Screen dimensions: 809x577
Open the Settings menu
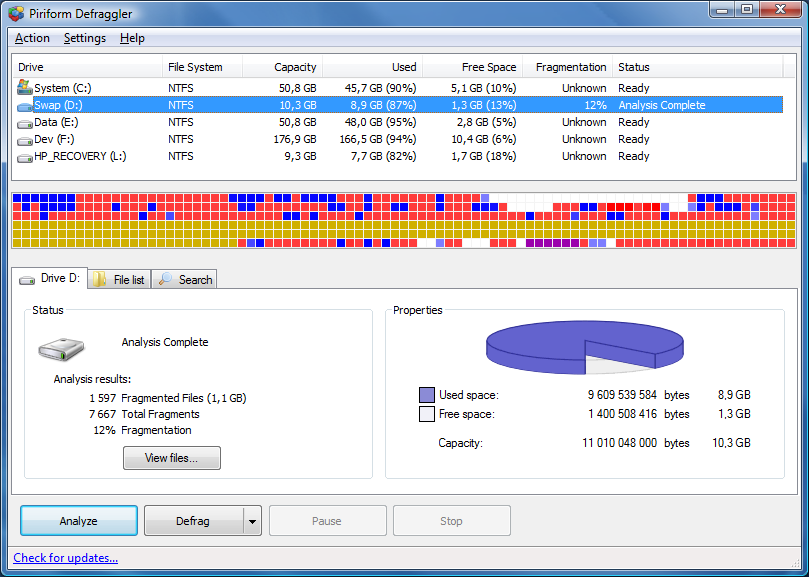tap(85, 38)
